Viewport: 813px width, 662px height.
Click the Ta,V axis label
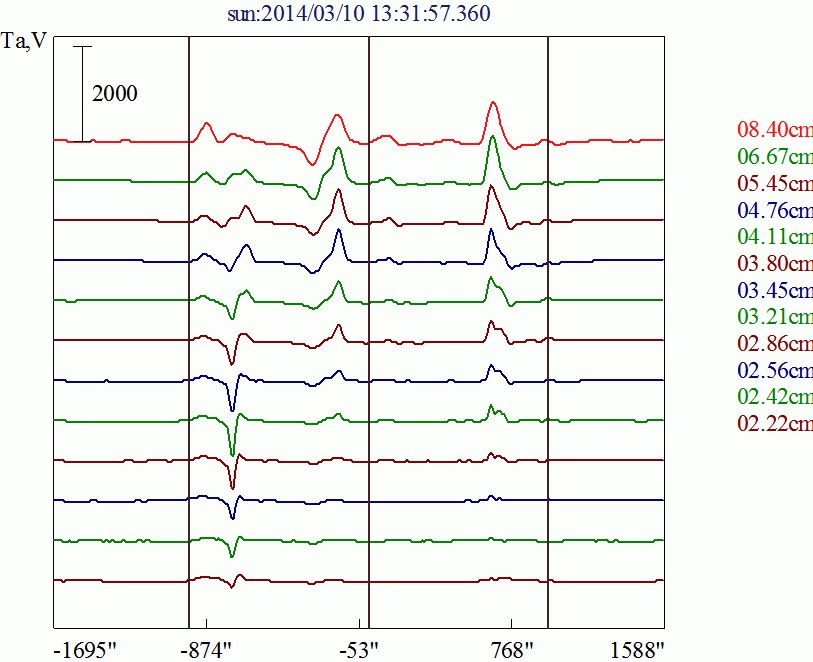[24, 40]
